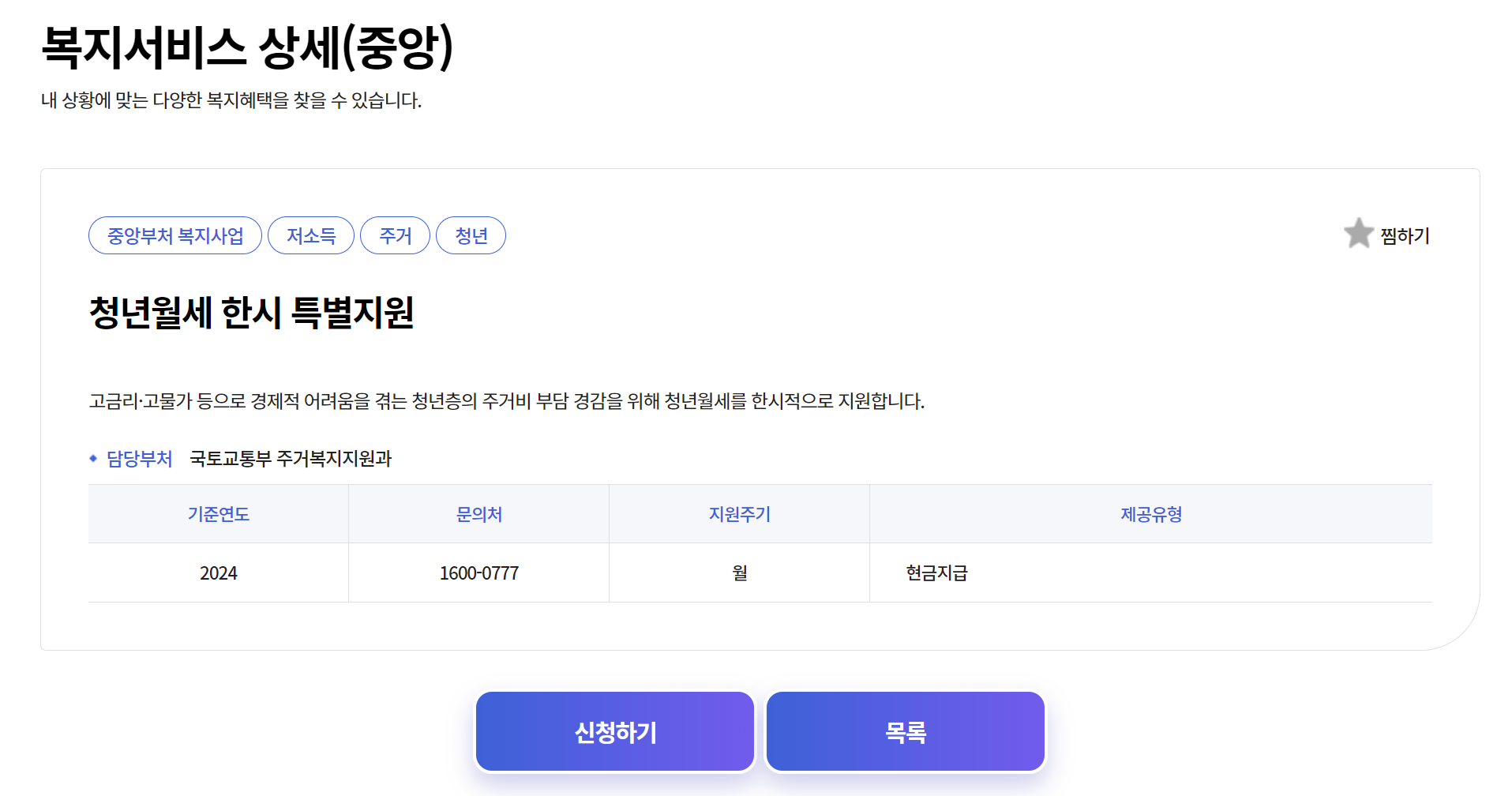Image resolution: width=1512 pixels, height=796 pixels.
Task: Click the 1600-0777 contact number
Action: [x=478, y=573]
